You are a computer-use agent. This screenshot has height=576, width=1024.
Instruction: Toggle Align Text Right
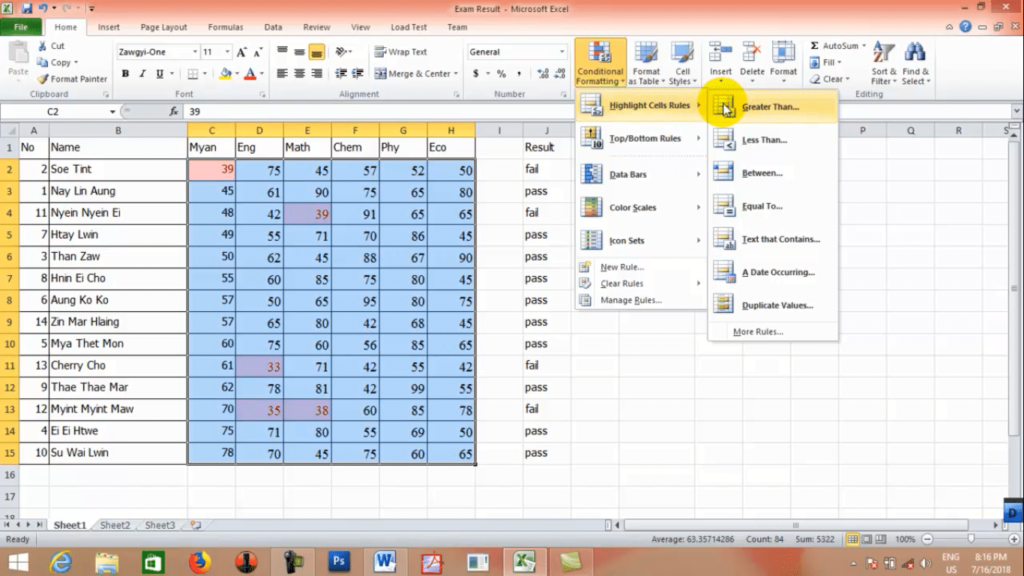[x=317, y=74]
